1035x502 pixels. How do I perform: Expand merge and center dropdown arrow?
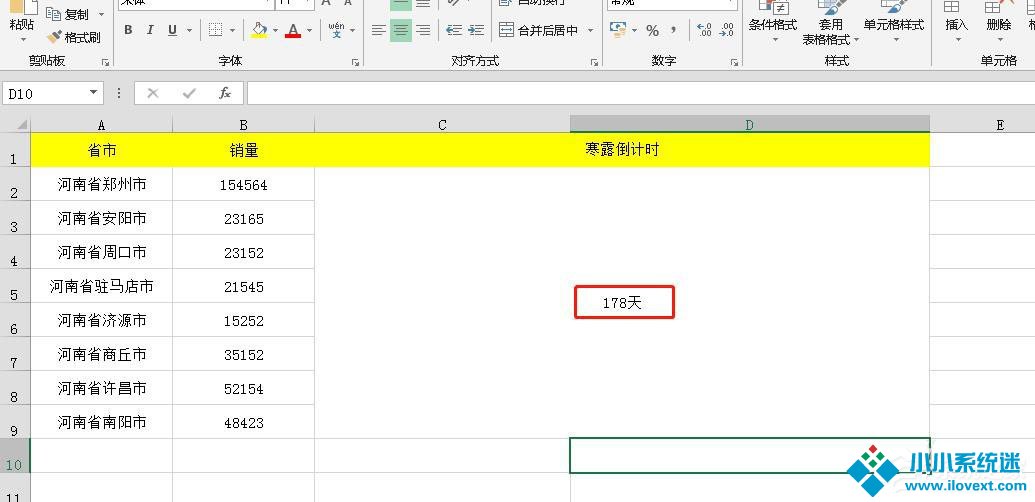(x=590, y=30)
